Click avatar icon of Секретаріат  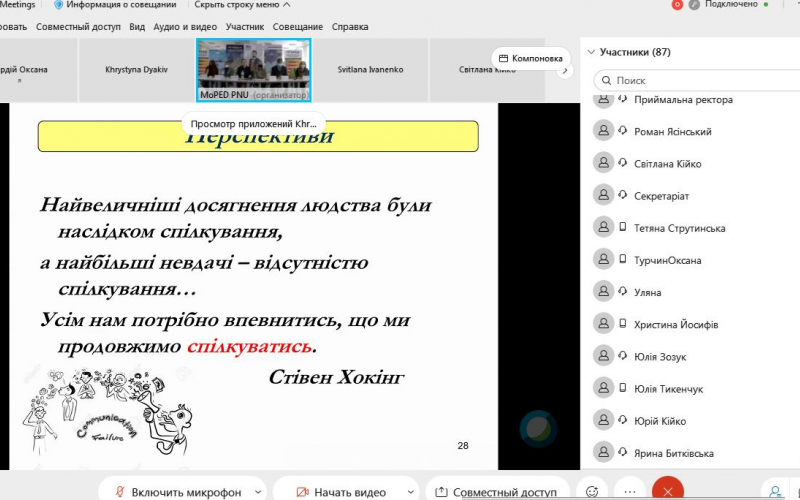603,195
